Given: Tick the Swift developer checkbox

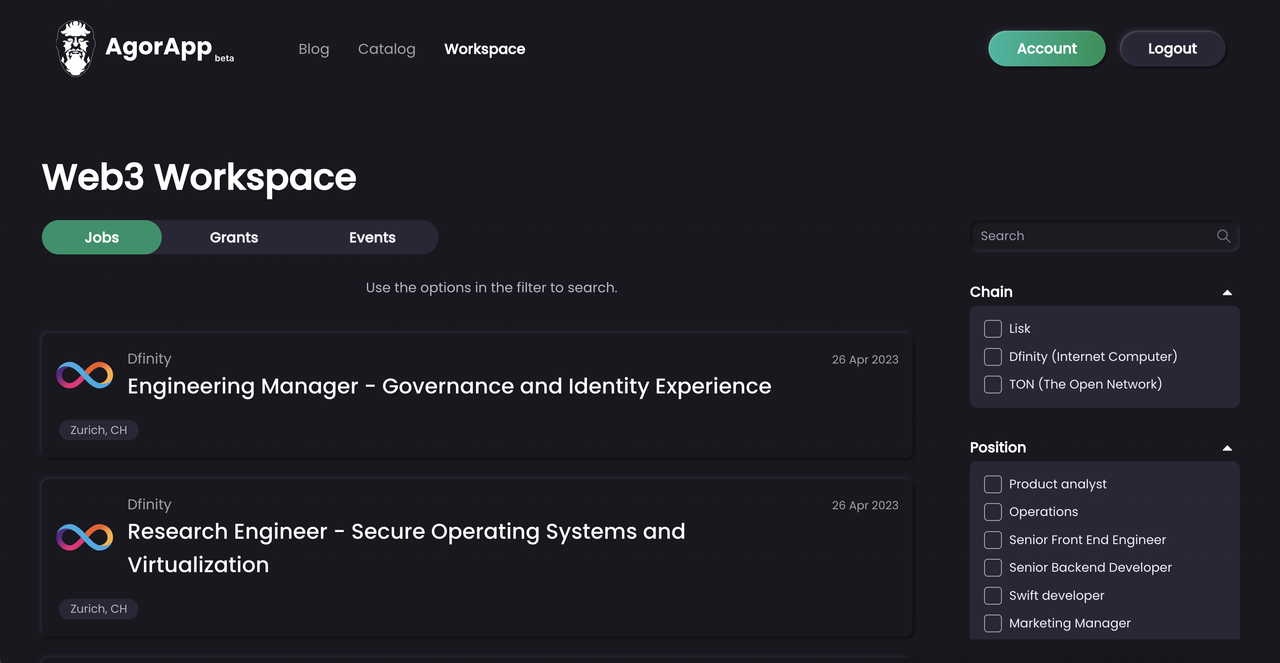Looking at the screenshot, I should [x=993, y=595].
